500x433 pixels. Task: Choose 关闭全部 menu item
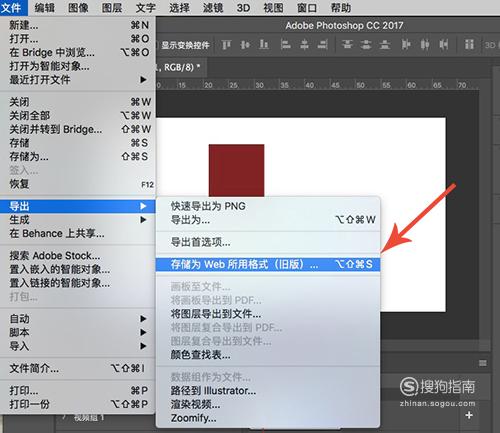click(x=78, y=115)
